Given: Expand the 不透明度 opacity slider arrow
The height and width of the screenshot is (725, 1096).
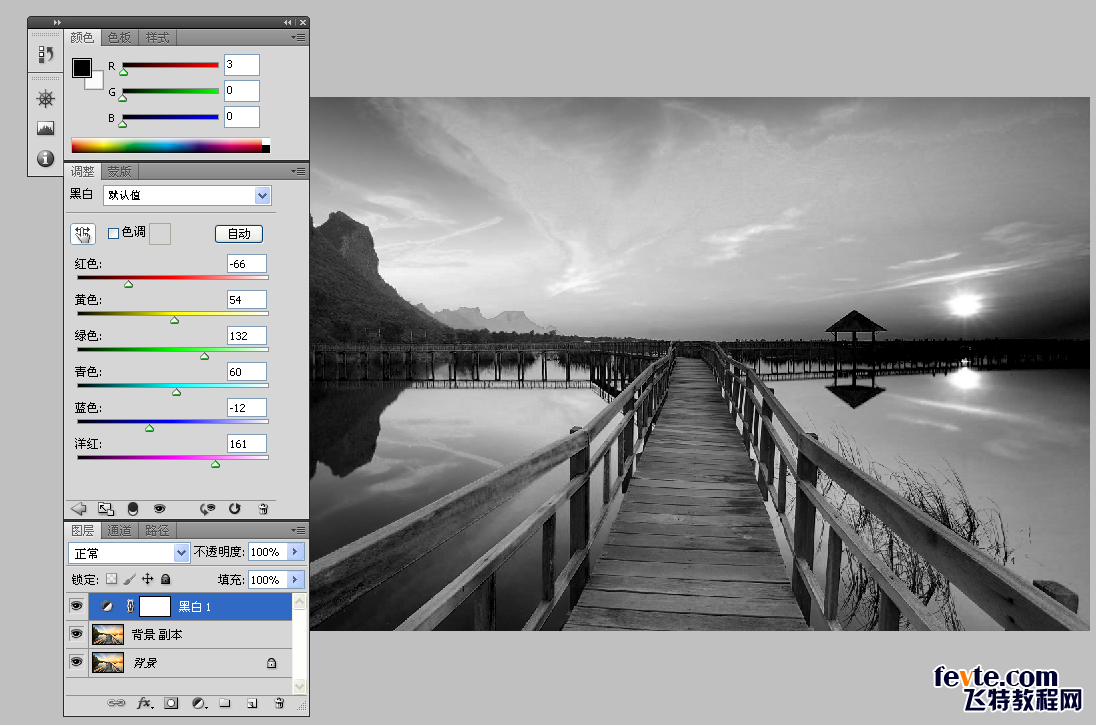Looking at the screenshot, I should click(295, 552).
